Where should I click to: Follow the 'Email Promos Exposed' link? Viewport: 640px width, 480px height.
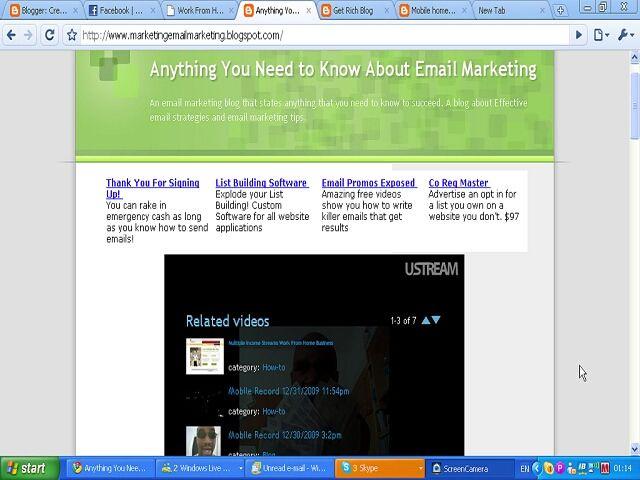(368, 183)
